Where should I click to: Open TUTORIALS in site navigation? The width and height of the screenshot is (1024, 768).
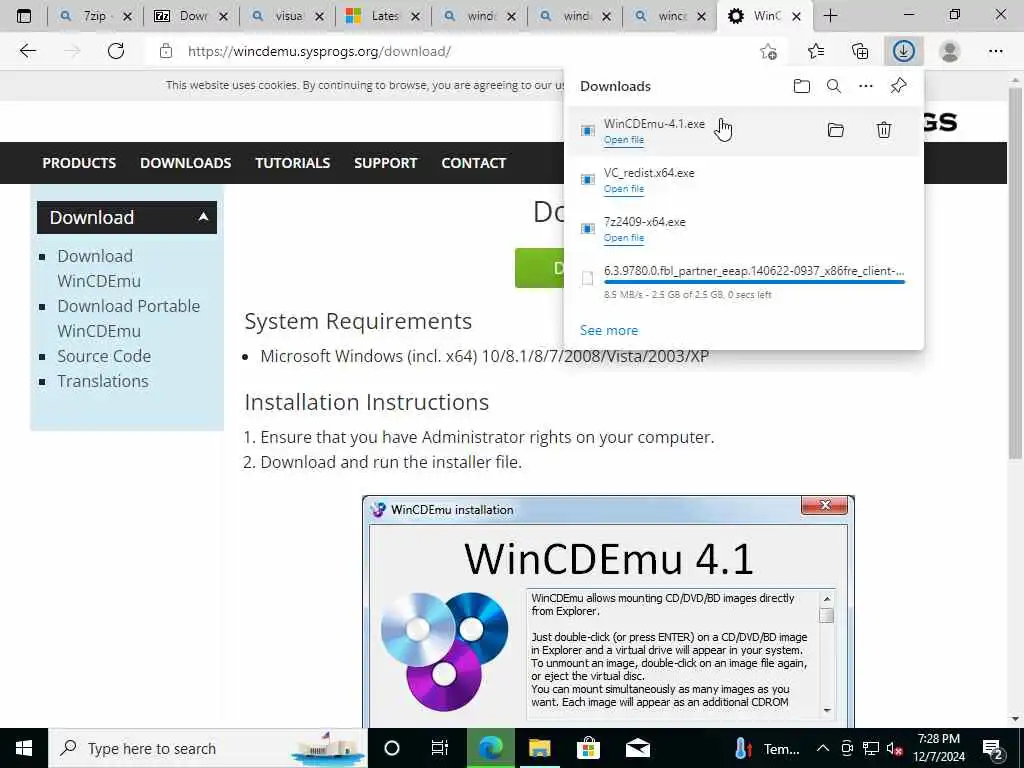[293, 163]
